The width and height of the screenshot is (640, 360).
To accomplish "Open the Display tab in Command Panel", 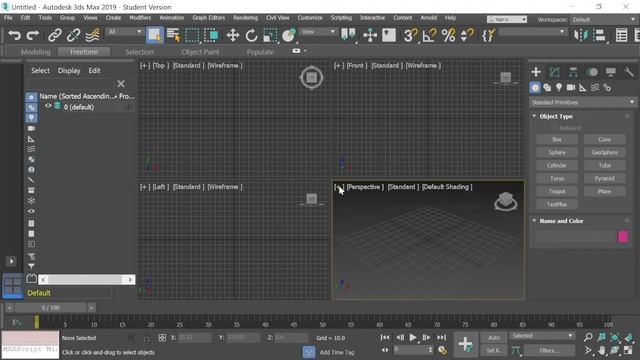I will pyautogui.click(x=611, y=72).
